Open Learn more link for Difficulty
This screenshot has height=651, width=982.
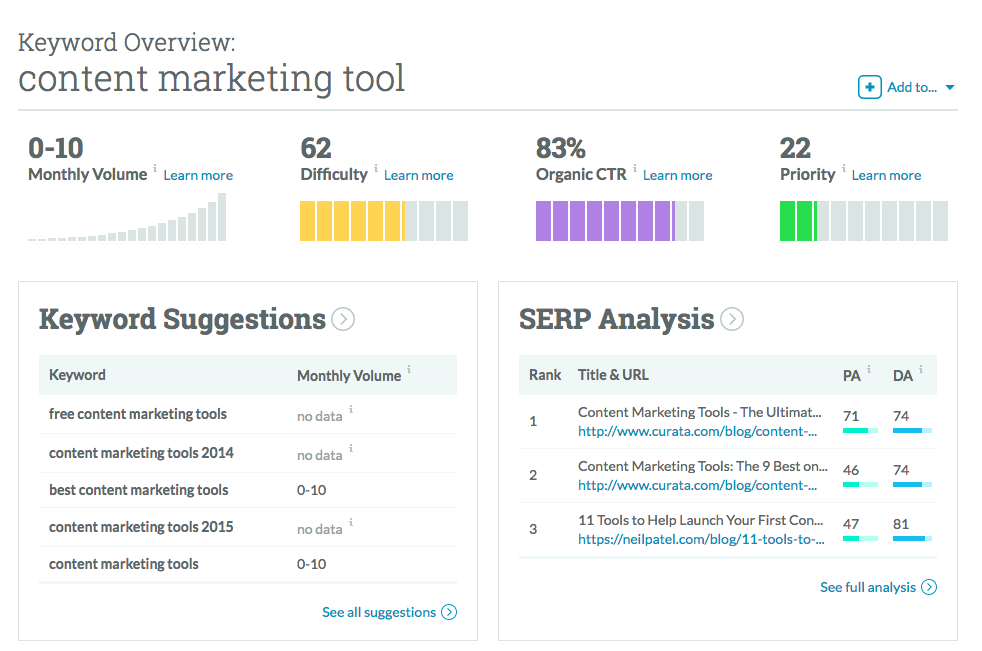coord(418,175)
